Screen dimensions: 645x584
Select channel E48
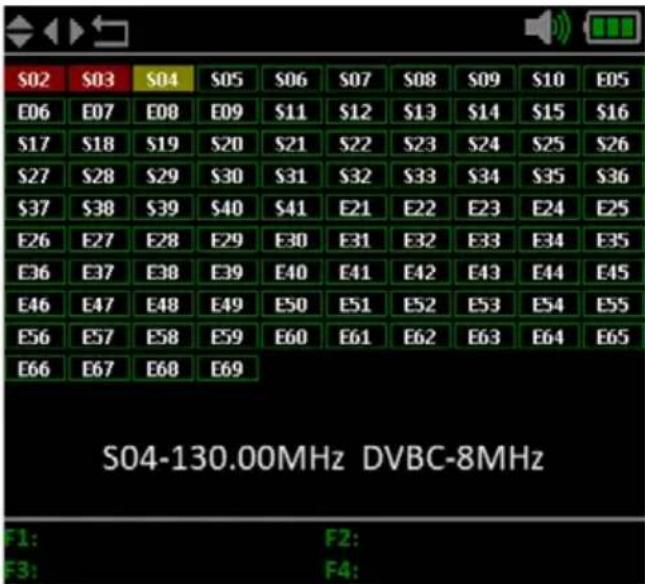pos(163,304)
